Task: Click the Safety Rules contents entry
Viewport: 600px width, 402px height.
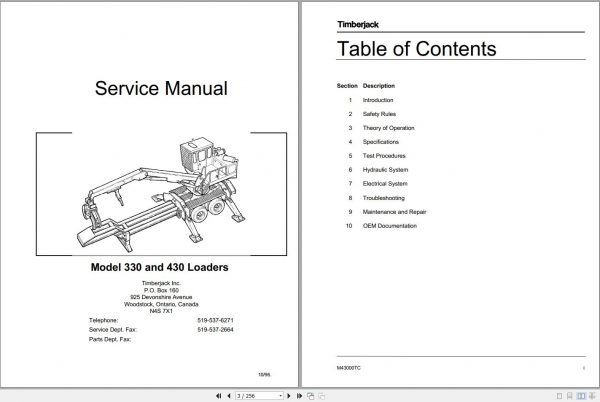Action: [x=379, y=114]
